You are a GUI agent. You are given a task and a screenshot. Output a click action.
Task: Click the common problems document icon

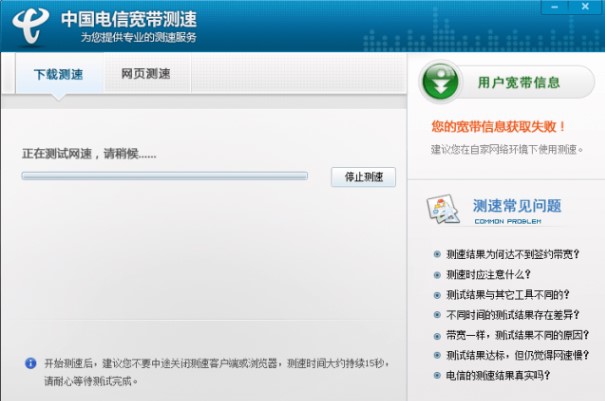[443, 209]
